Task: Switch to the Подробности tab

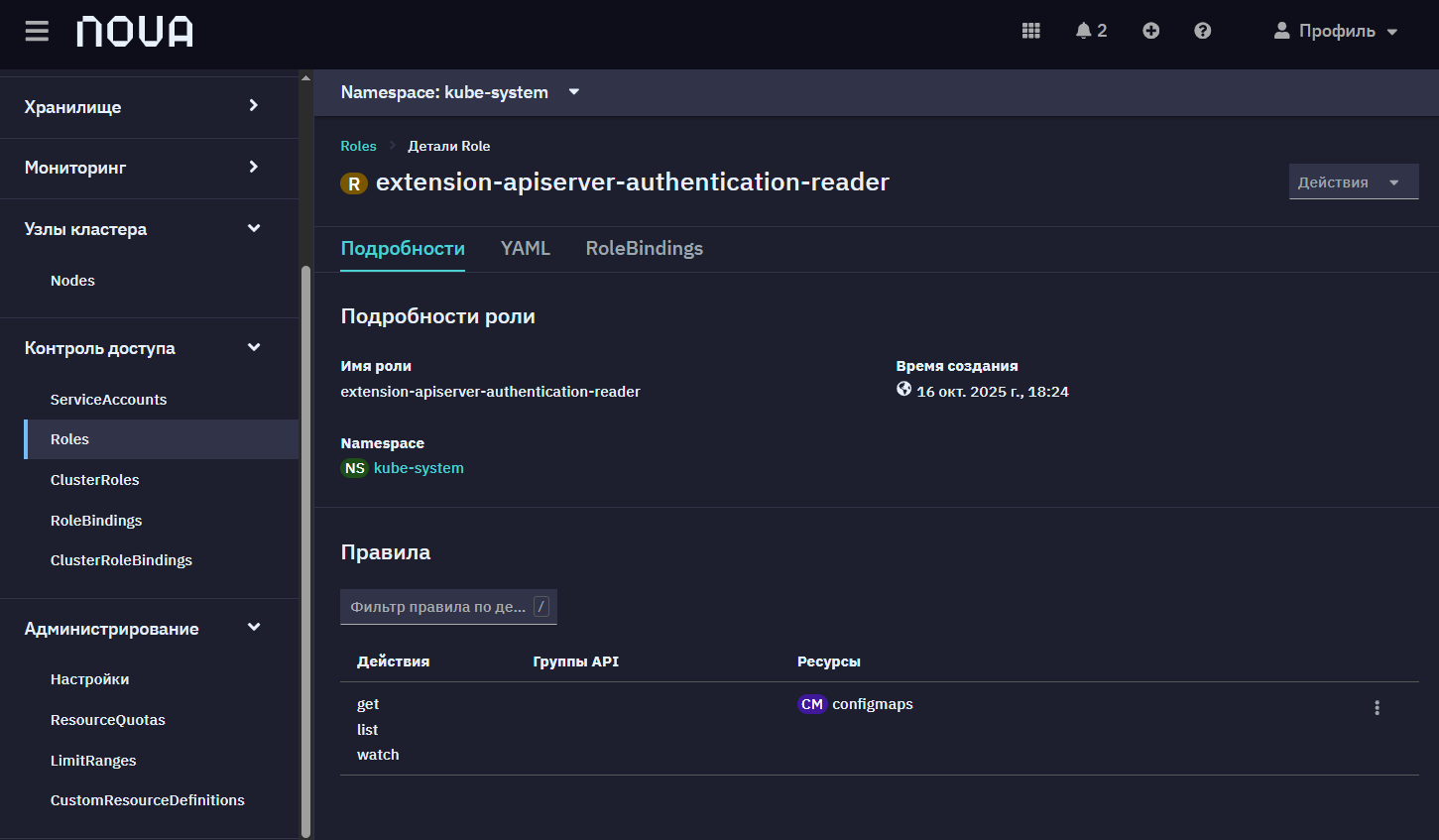Action: tap(403, 248)
